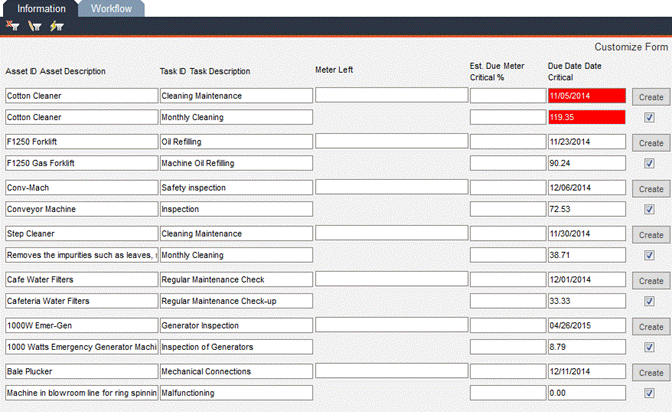The image size is (672, 412).
Task: Click Create button for Cotton Cleaner row
Action: (x=650, y=97)
